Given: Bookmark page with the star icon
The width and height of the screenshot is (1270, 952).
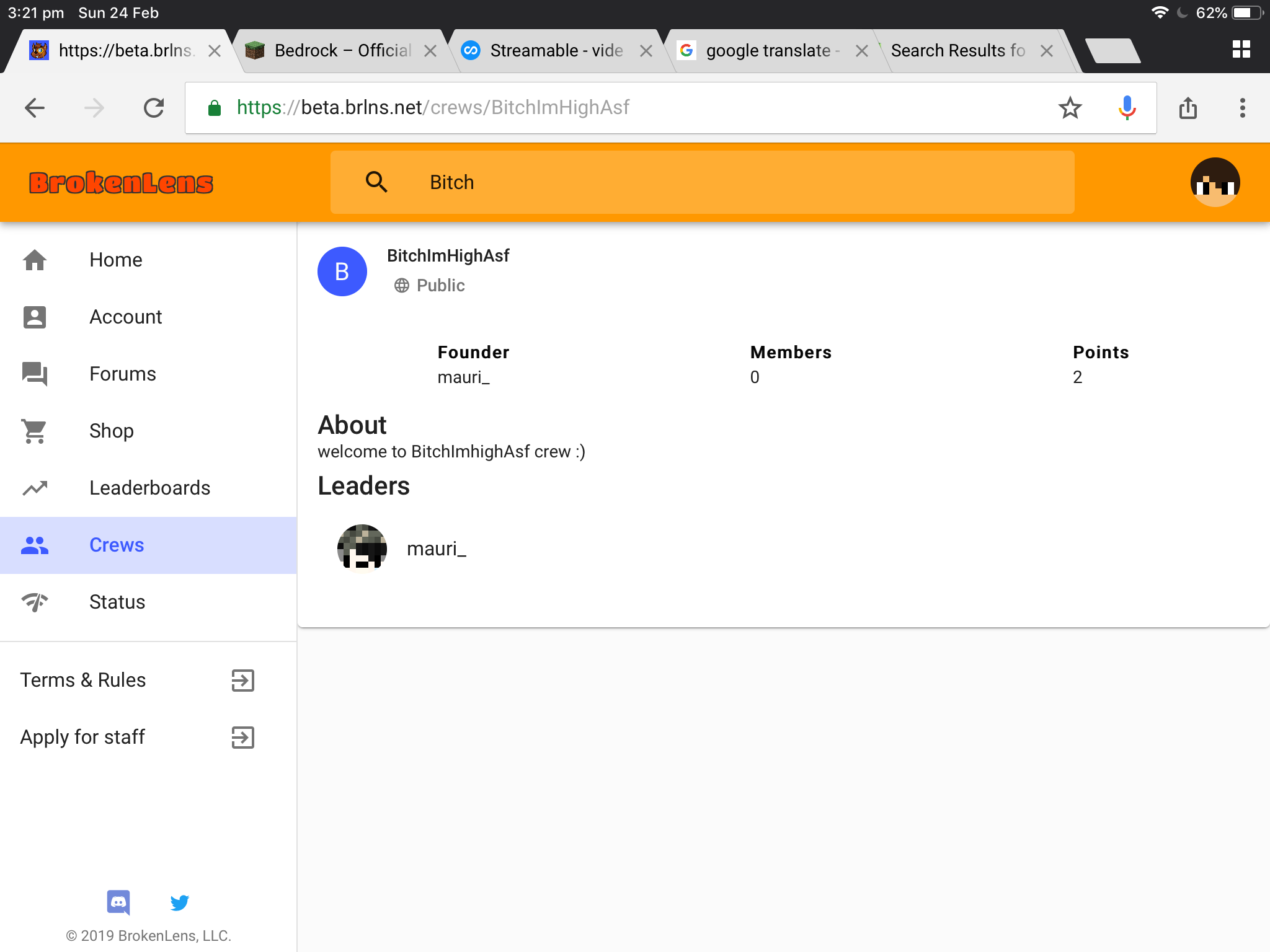Looking at the screenshot, I should click(1070, 108).
